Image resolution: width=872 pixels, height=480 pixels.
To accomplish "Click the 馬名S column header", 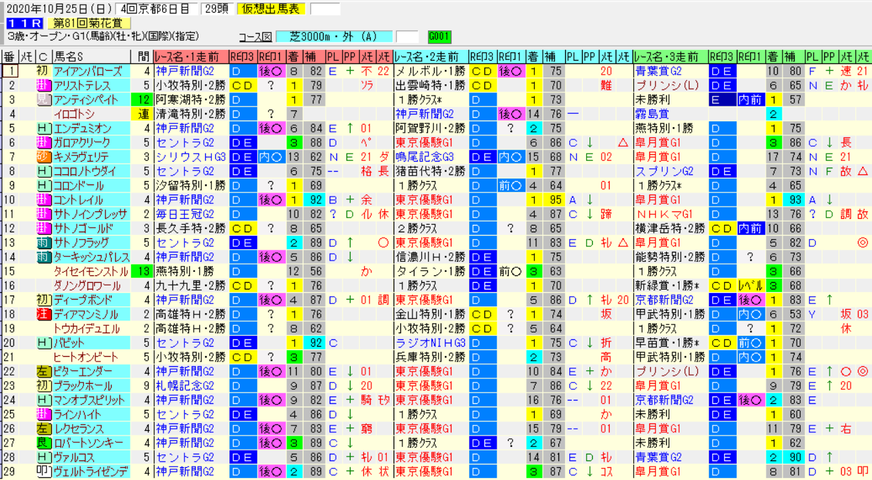I will pos(92,57).
